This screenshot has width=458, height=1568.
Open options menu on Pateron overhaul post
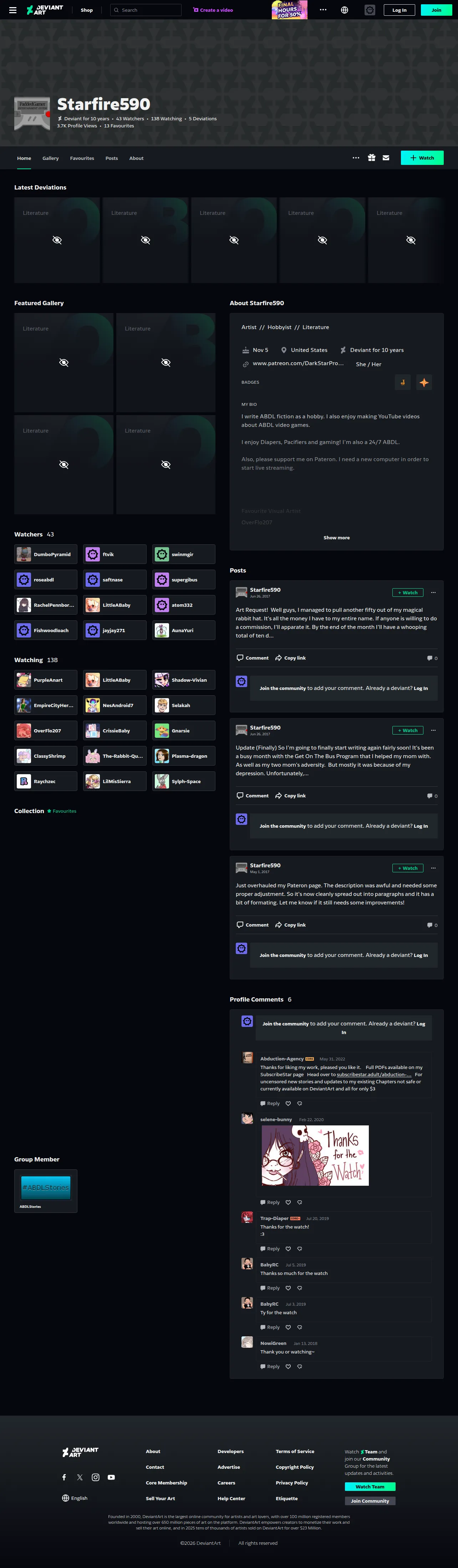click(433, 868)
